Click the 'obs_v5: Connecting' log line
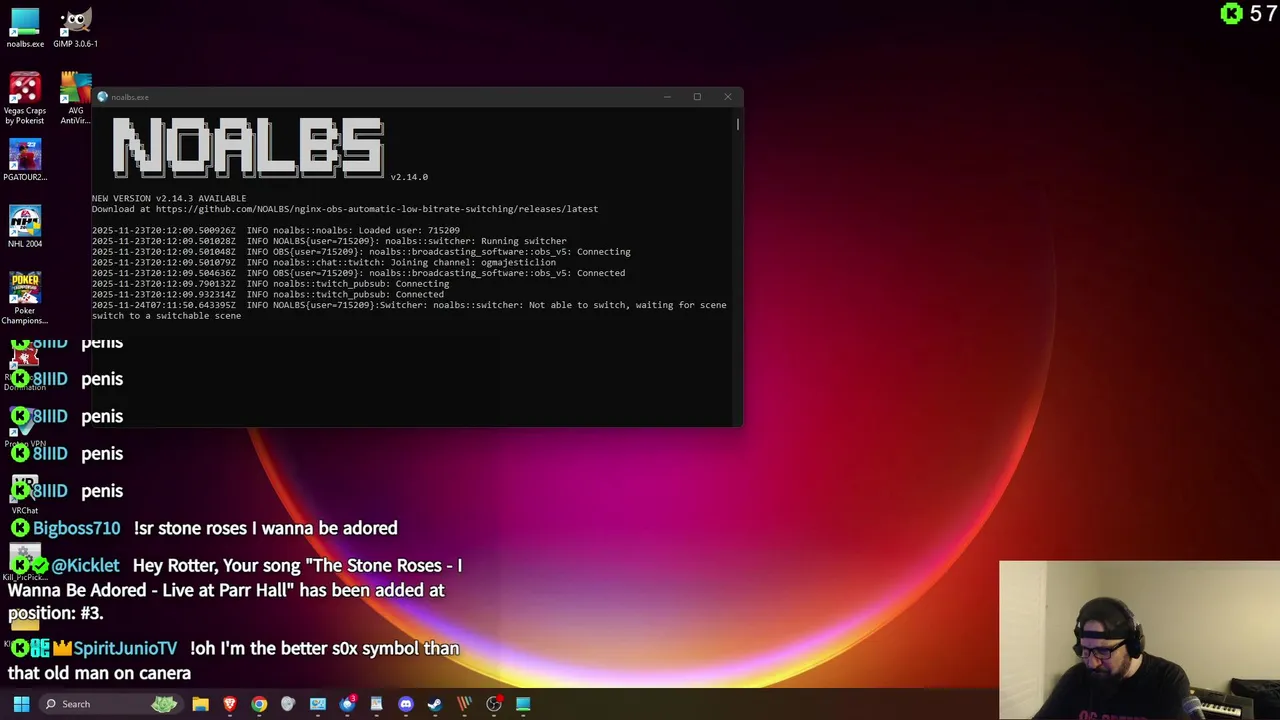The width and height of the screenshot is (1280, 720). coord(361,252)
